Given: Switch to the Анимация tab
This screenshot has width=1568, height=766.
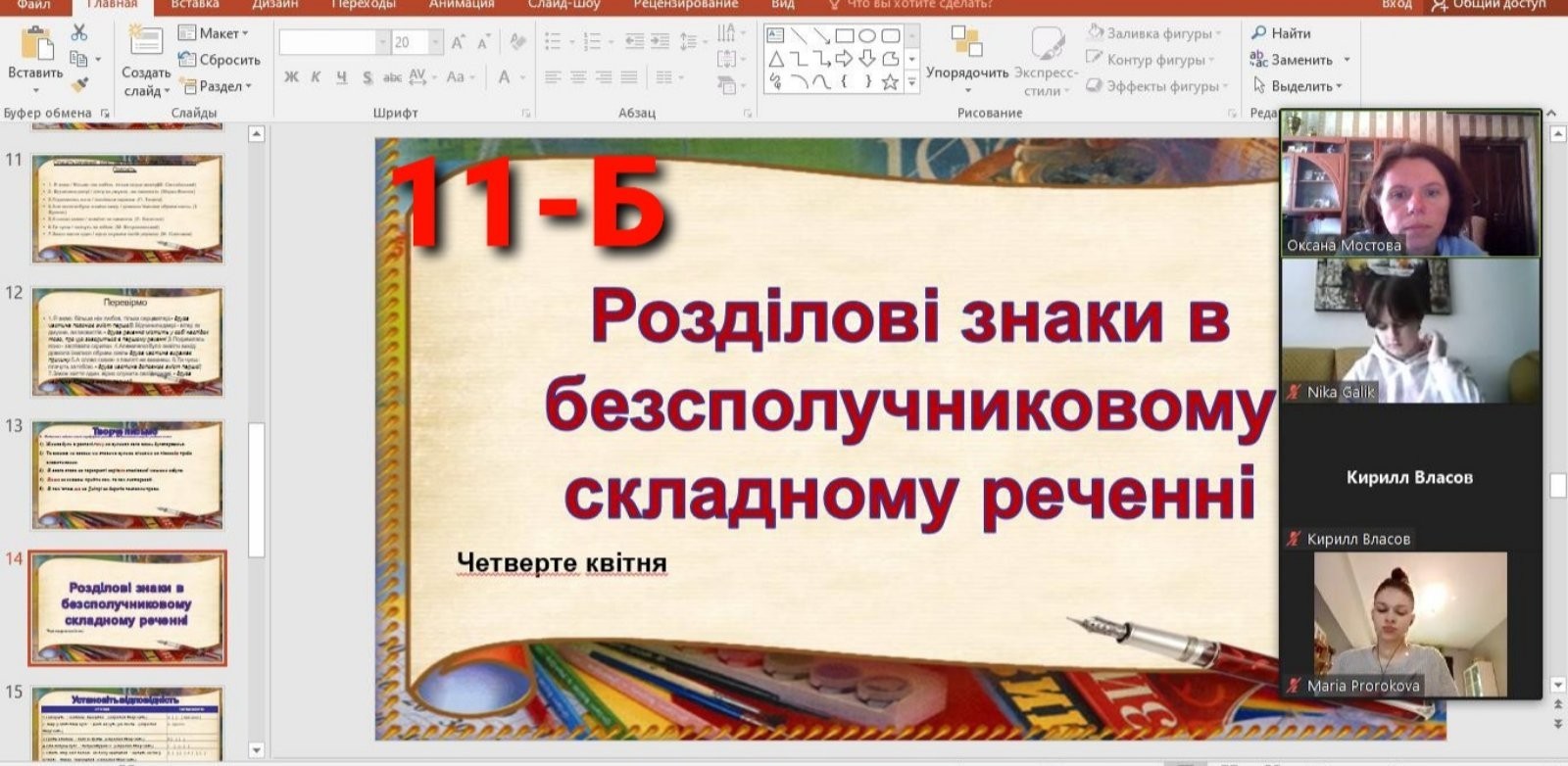Looking at the screenshot, I should [462, 5].
